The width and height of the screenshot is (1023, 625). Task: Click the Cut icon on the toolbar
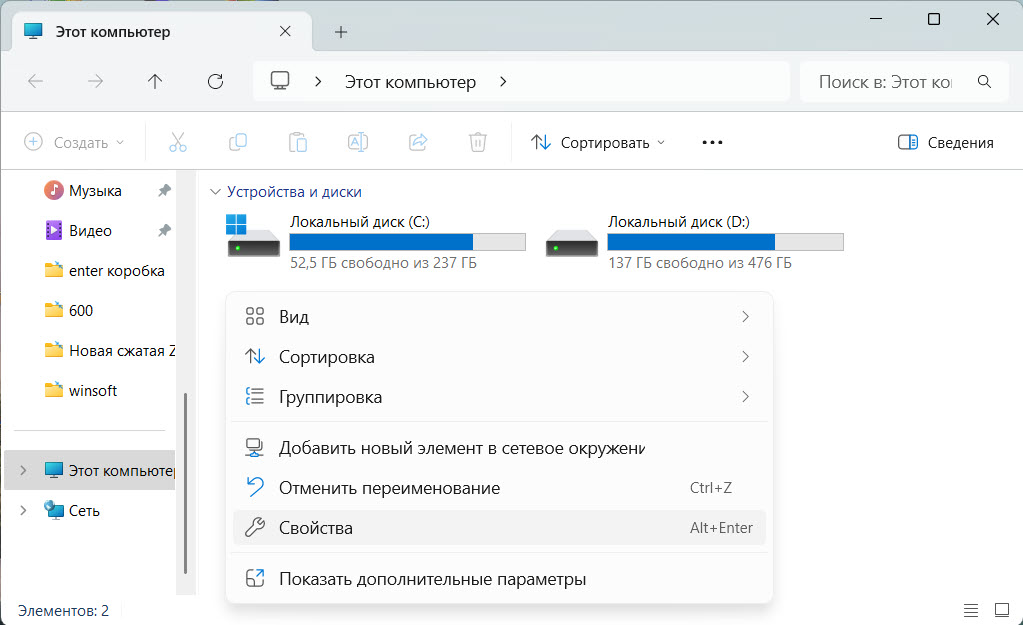(x=178, y=142)
